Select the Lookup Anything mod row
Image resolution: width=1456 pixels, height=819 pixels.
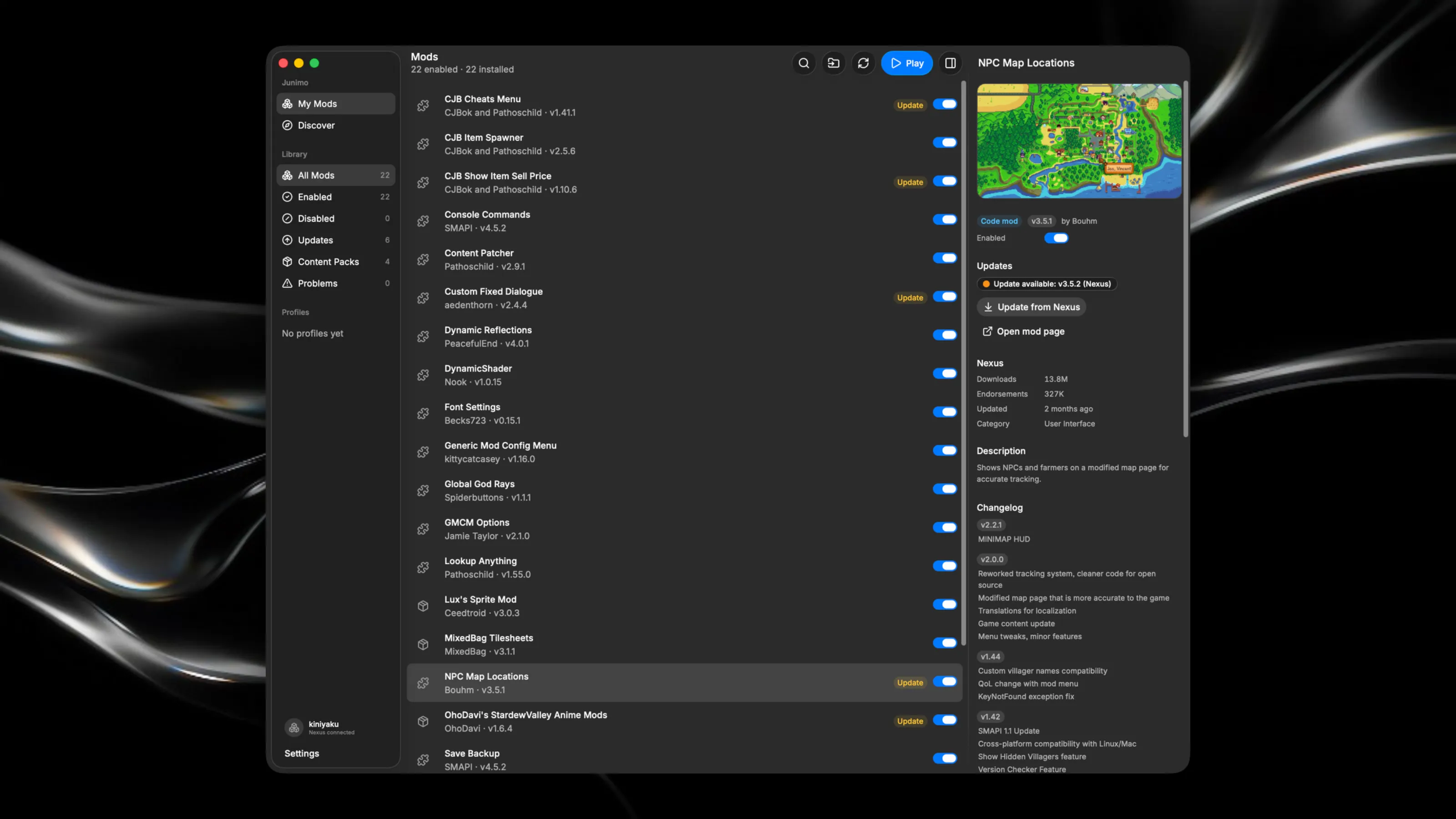click(684, 567)
